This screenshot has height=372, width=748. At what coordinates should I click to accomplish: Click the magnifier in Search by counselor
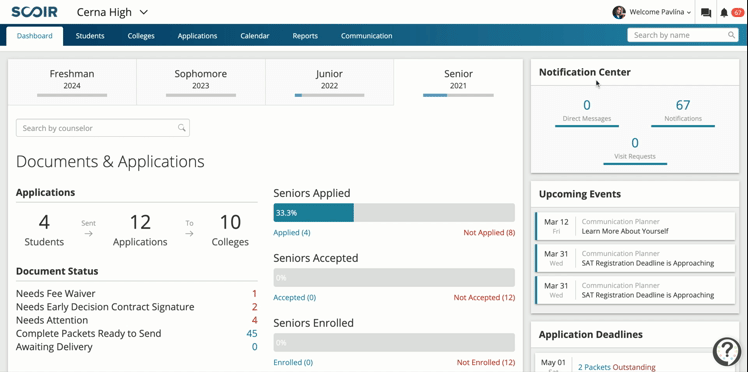pyautogui.click(x=181, y=128)
